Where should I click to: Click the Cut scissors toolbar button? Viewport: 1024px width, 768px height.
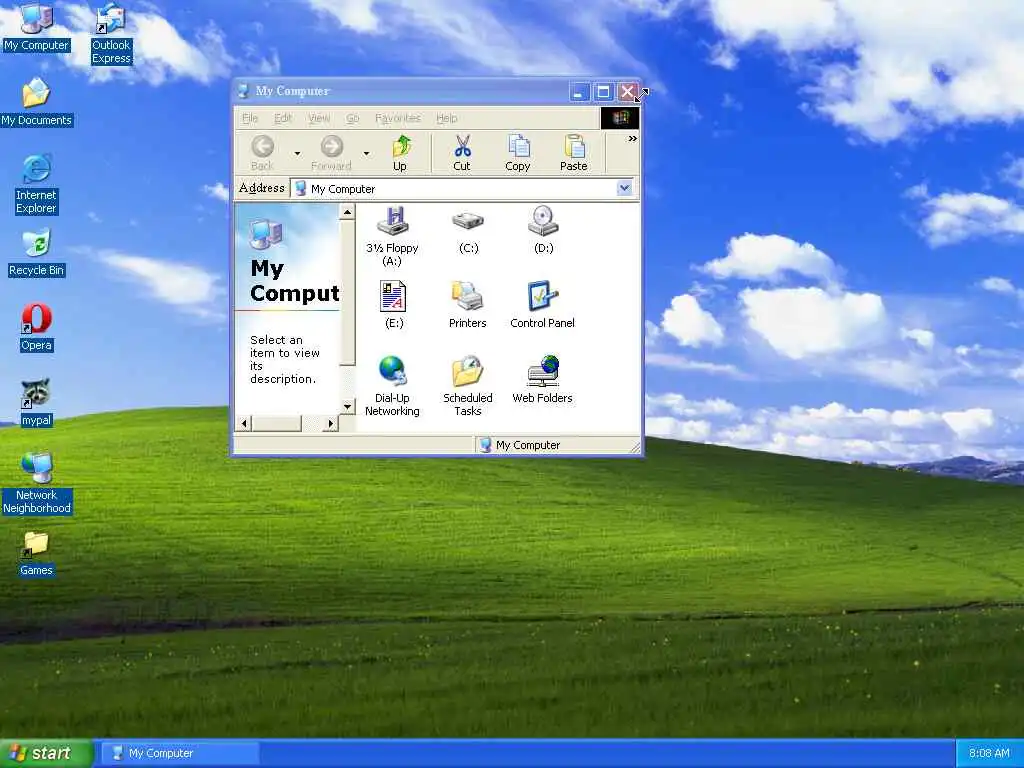pos(462,153)
